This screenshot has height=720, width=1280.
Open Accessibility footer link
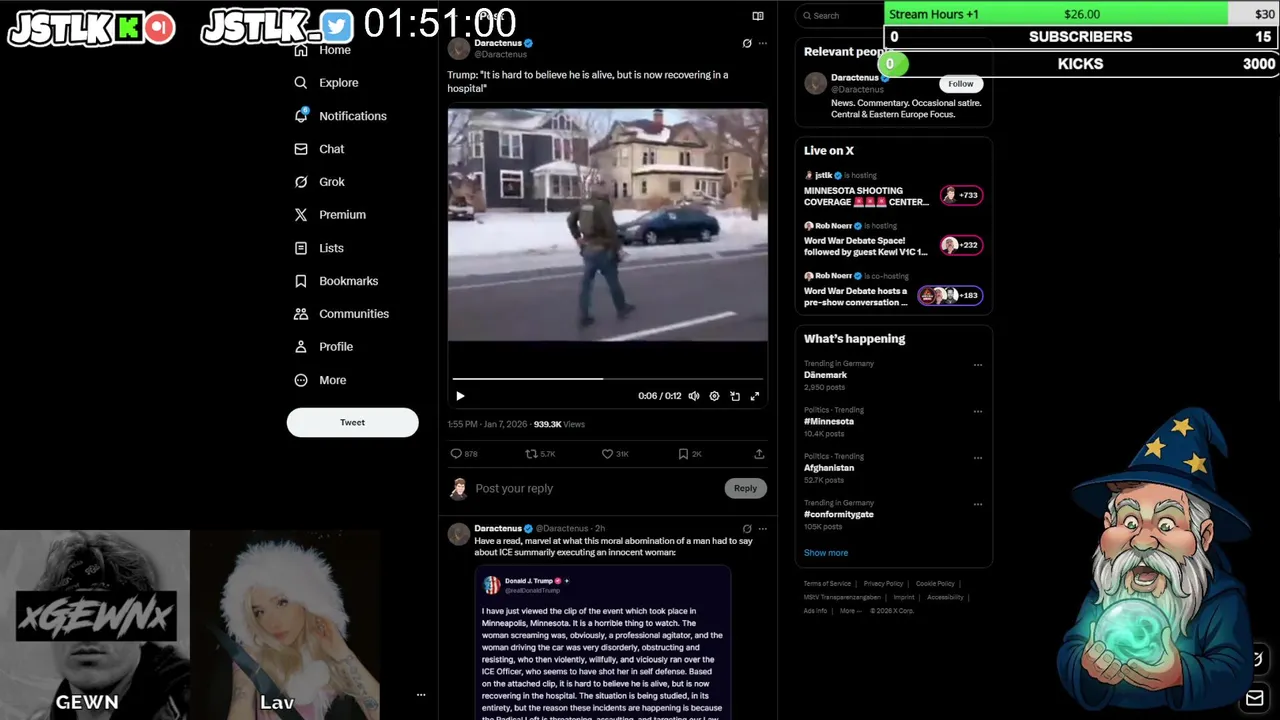coord(945,597)
